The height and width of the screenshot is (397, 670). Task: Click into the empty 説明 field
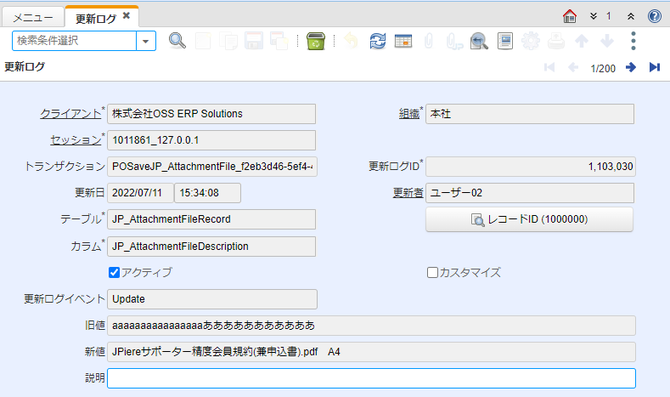pyautogui.click(x=371, y=378)
